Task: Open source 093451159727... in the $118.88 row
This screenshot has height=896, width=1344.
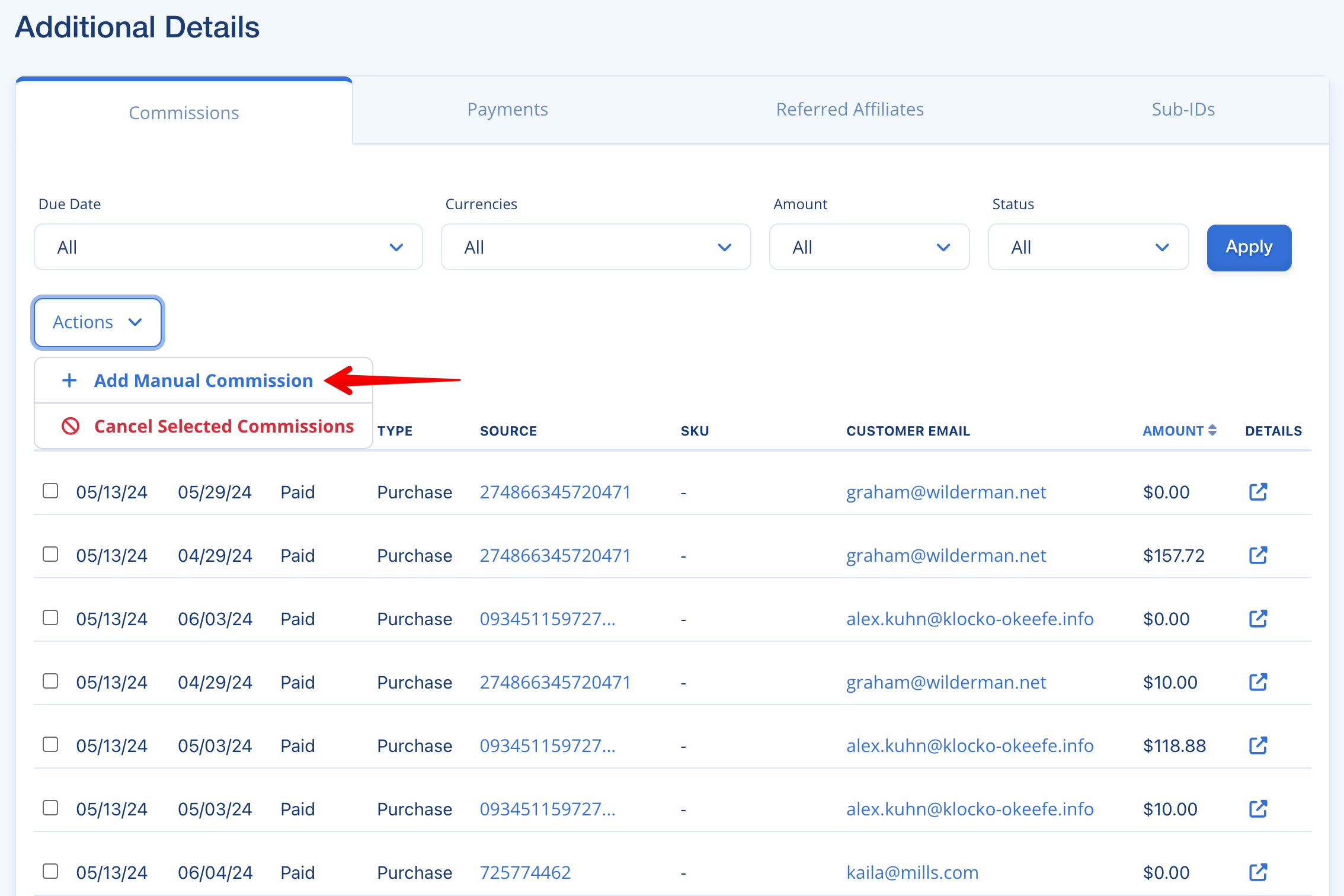Action: pos(548,745)
